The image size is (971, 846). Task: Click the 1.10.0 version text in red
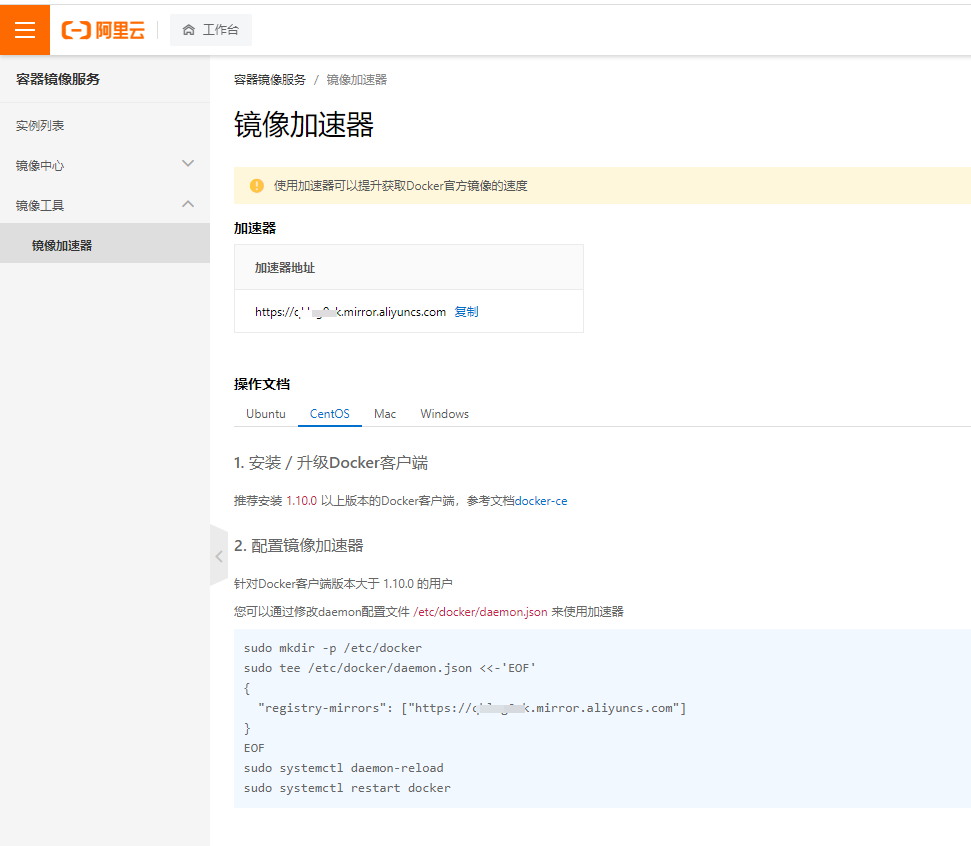click(302, 501)
